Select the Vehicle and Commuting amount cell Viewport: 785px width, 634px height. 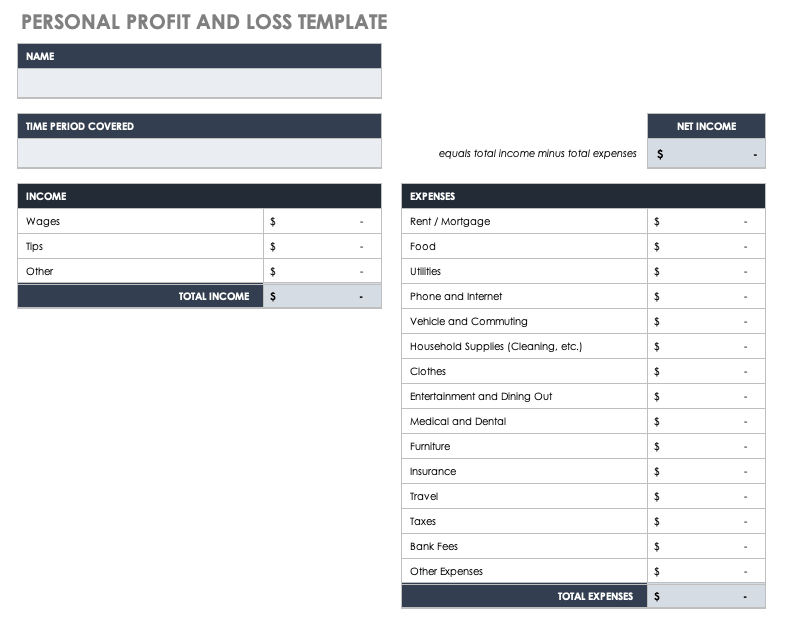click(x=706, y=322)
